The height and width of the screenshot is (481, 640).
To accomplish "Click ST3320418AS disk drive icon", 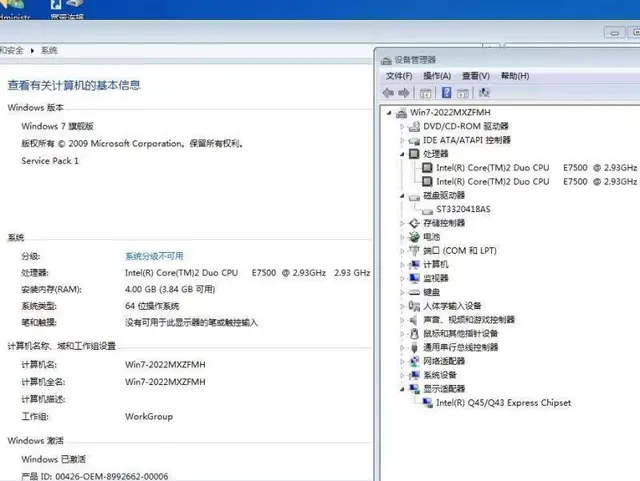I will (x=427, y=211).
